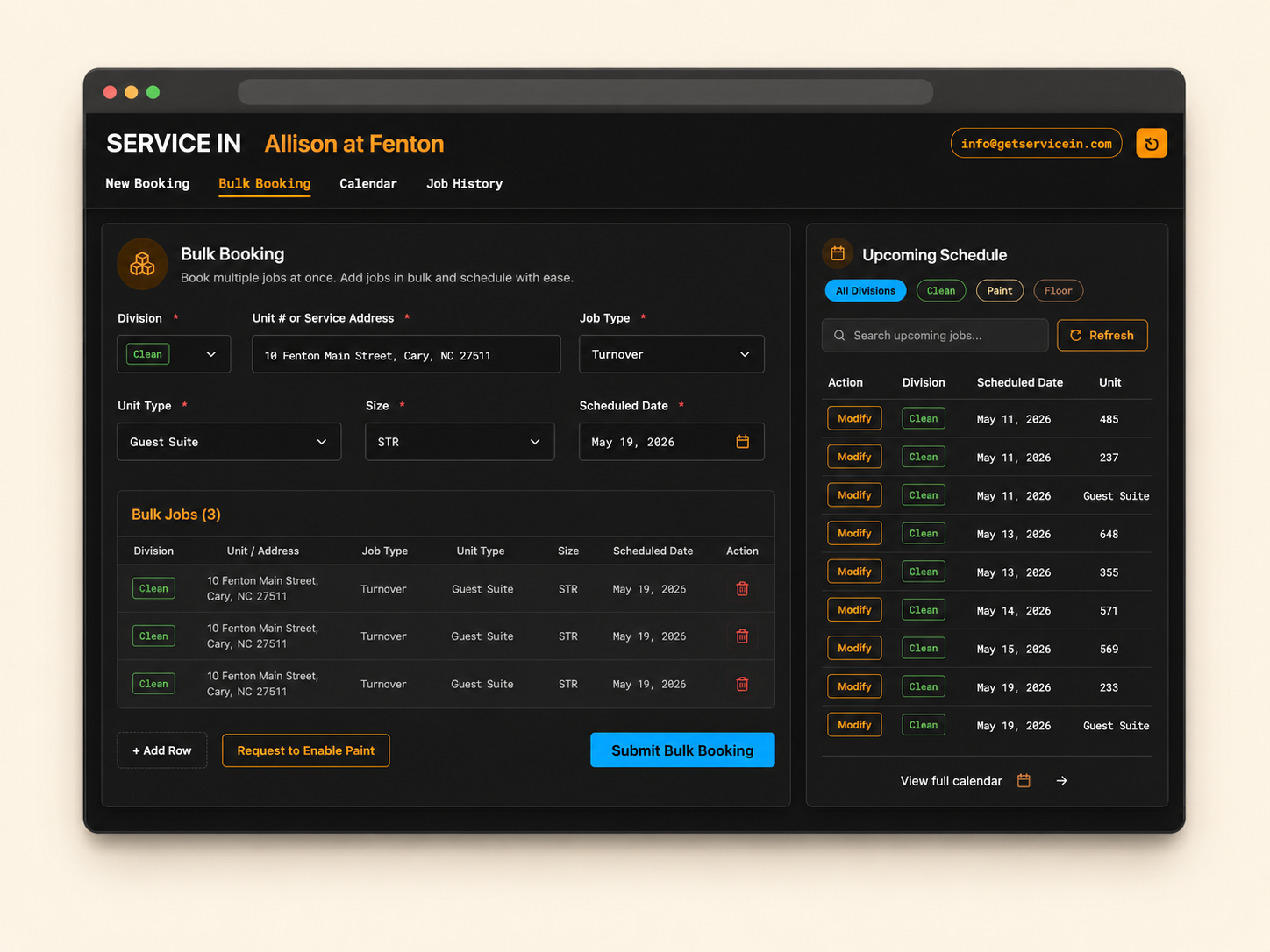The height and width of the screenshot is (952, 1270).
Task: Open the New Booking tab
Action: 147,183
